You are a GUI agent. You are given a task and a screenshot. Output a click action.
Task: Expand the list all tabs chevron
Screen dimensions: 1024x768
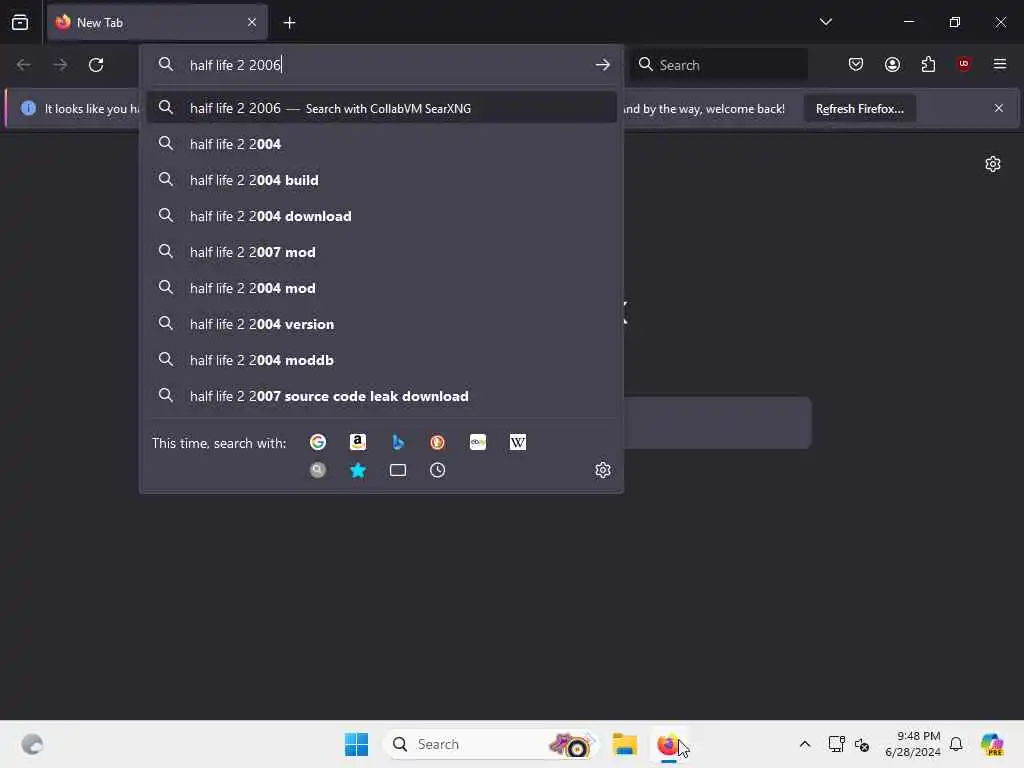(x=825, y=22)
